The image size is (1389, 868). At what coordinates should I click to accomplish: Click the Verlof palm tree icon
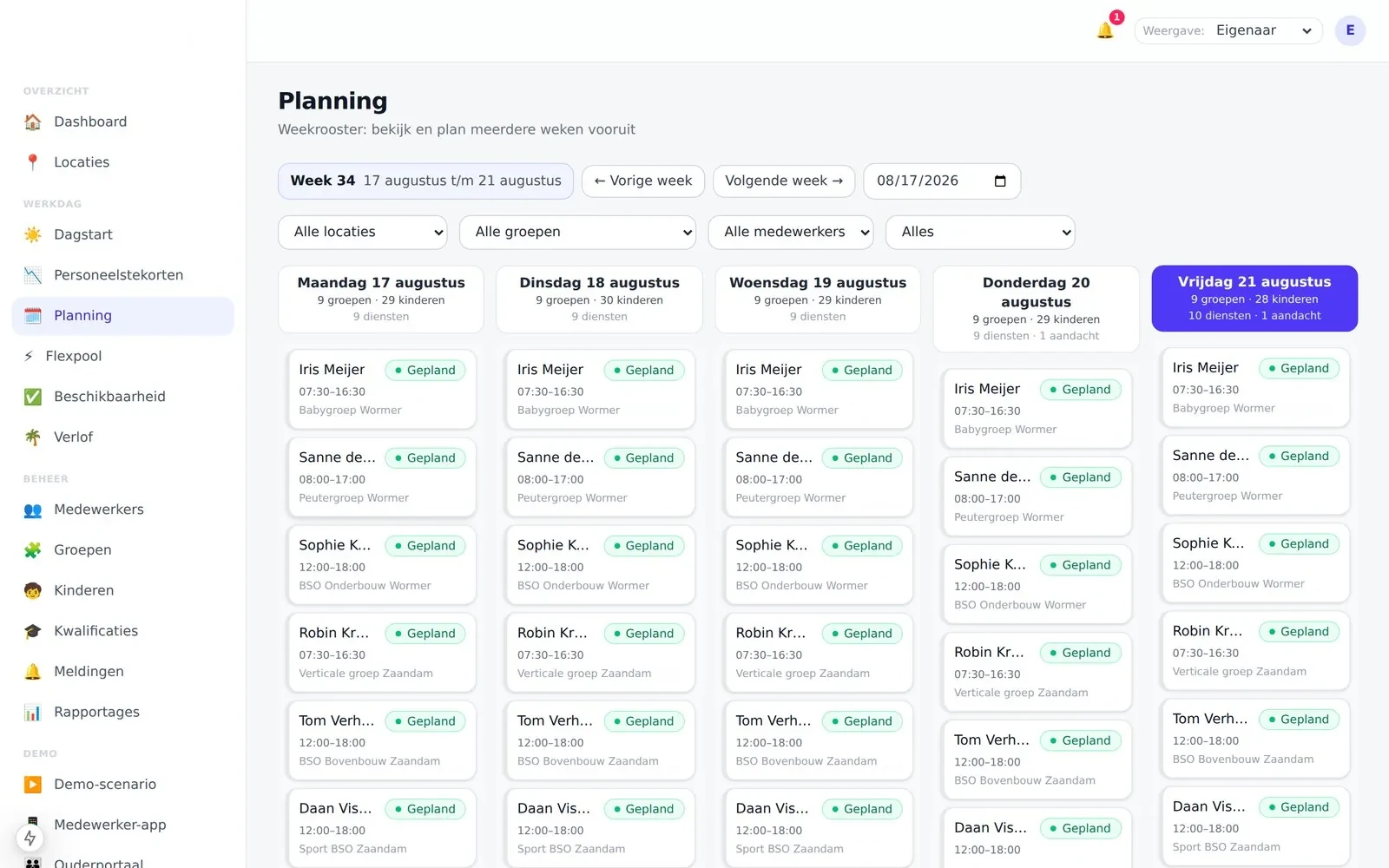(33, 437)
